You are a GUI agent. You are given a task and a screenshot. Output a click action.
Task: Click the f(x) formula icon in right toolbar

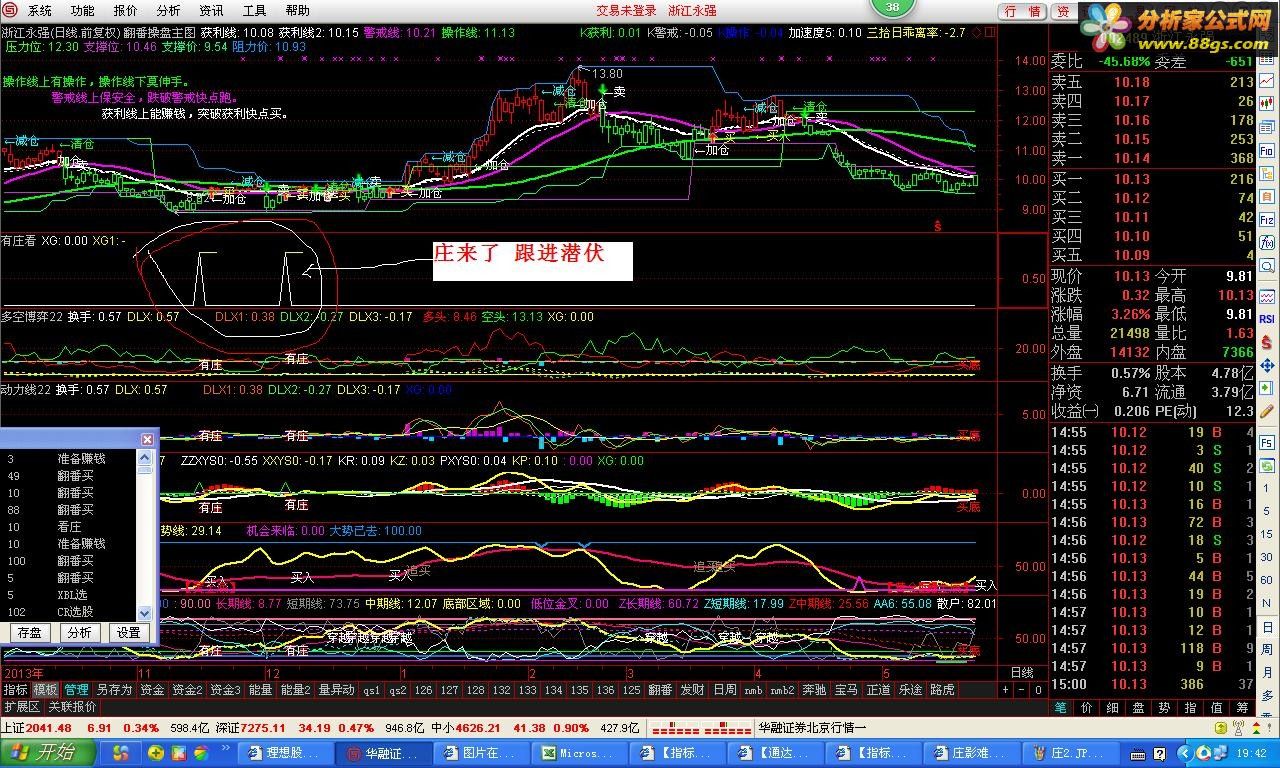1267,245
